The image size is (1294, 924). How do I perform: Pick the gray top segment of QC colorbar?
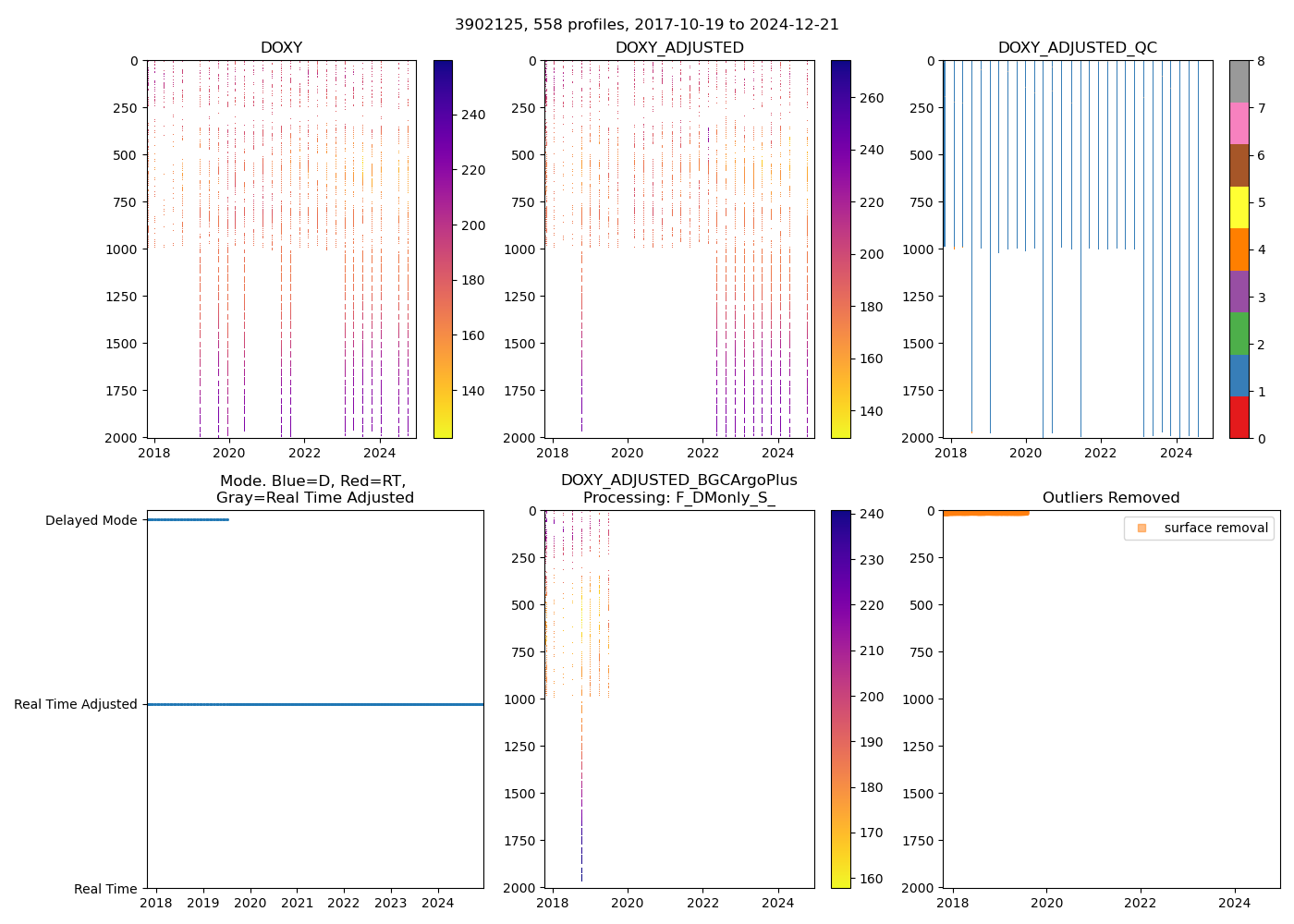(1239, 81)
